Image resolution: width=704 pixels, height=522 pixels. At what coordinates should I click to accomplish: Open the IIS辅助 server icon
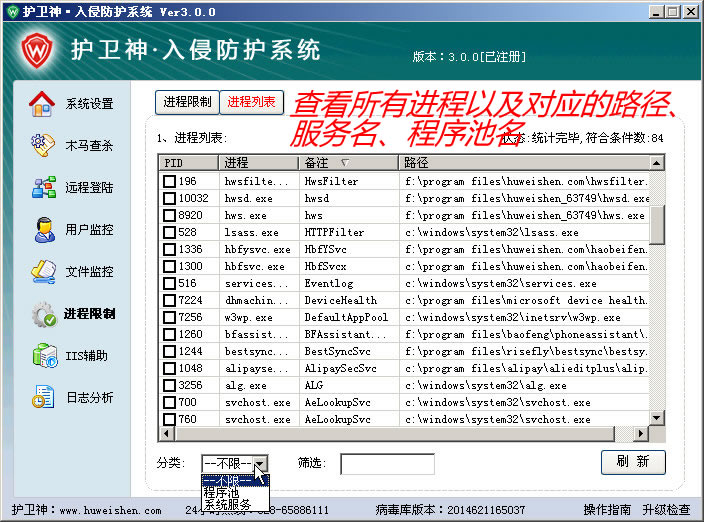tap(44, 355)
